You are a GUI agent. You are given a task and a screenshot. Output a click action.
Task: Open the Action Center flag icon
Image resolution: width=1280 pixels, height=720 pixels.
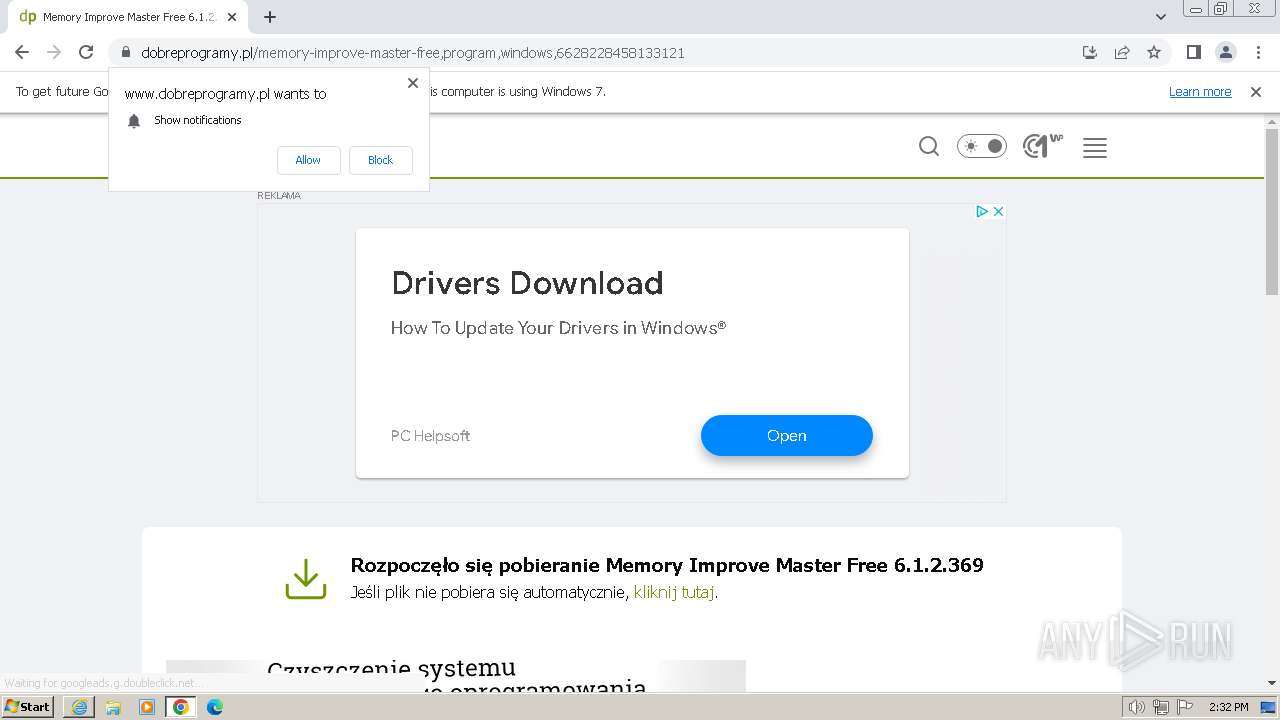(1184, 707)
